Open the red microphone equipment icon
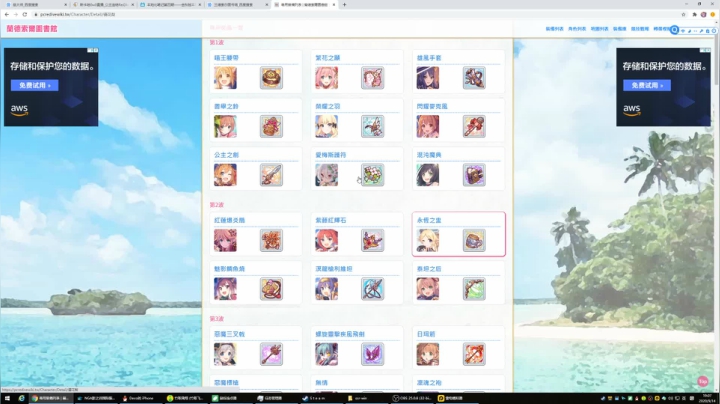Image resolution: width=720 pixels, height=404 pixels. [x=474, y=126]
